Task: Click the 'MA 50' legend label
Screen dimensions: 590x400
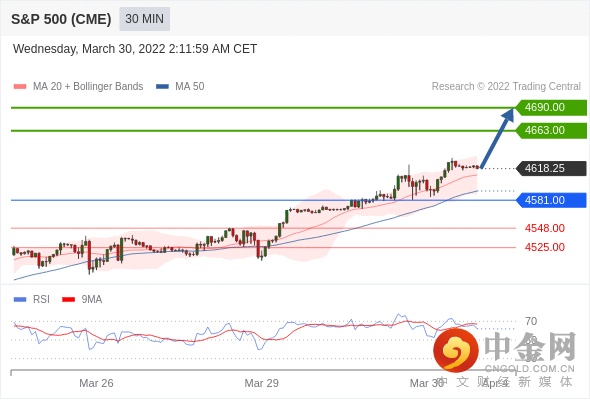Action: 190,87
